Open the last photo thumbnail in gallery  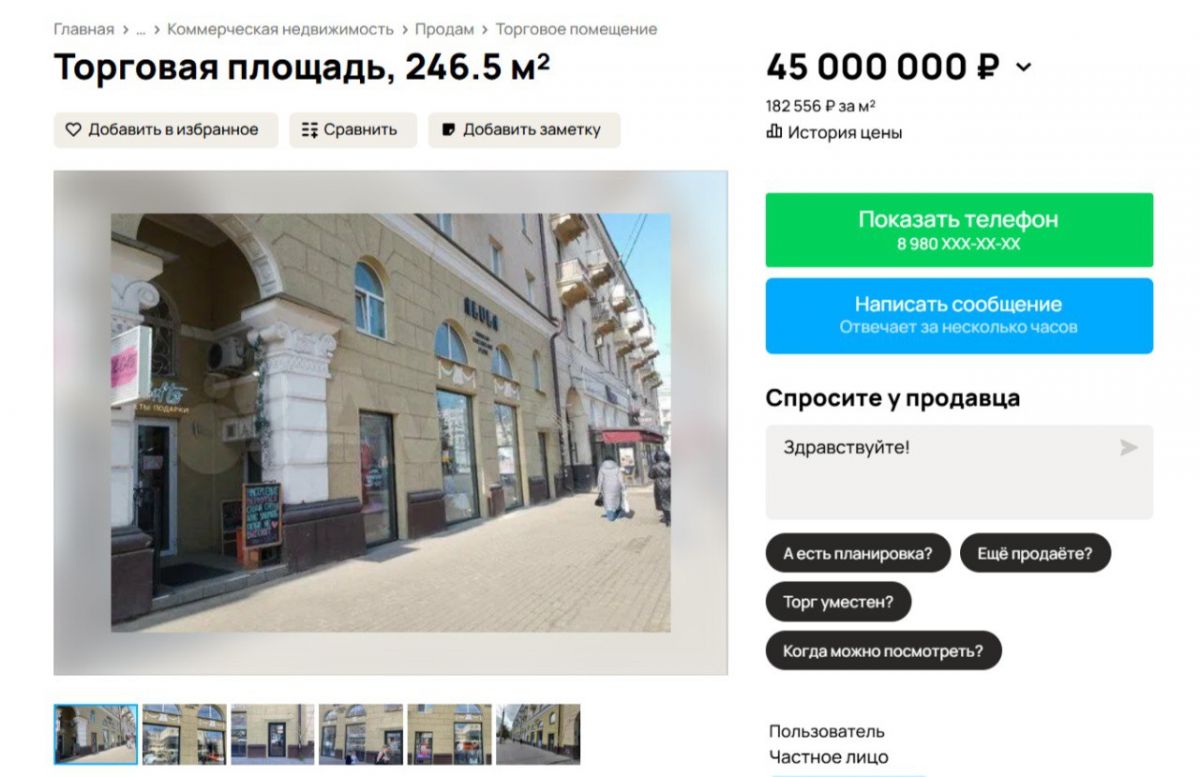538,735
